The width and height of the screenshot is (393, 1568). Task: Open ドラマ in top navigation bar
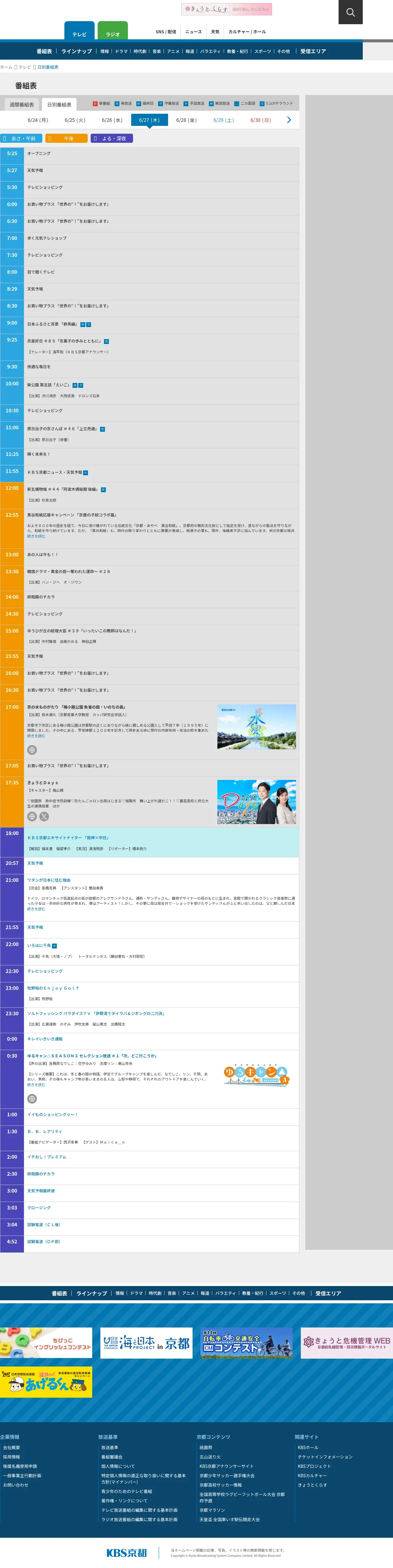[x=122, y=51]
